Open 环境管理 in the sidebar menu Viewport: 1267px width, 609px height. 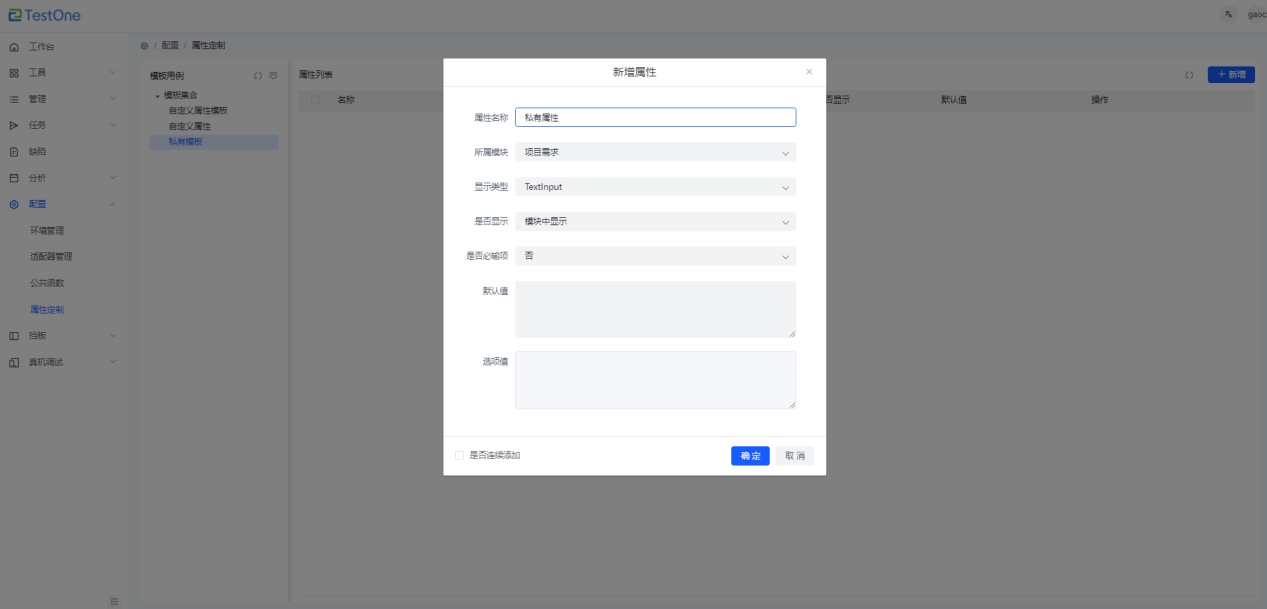coord(47,231)
